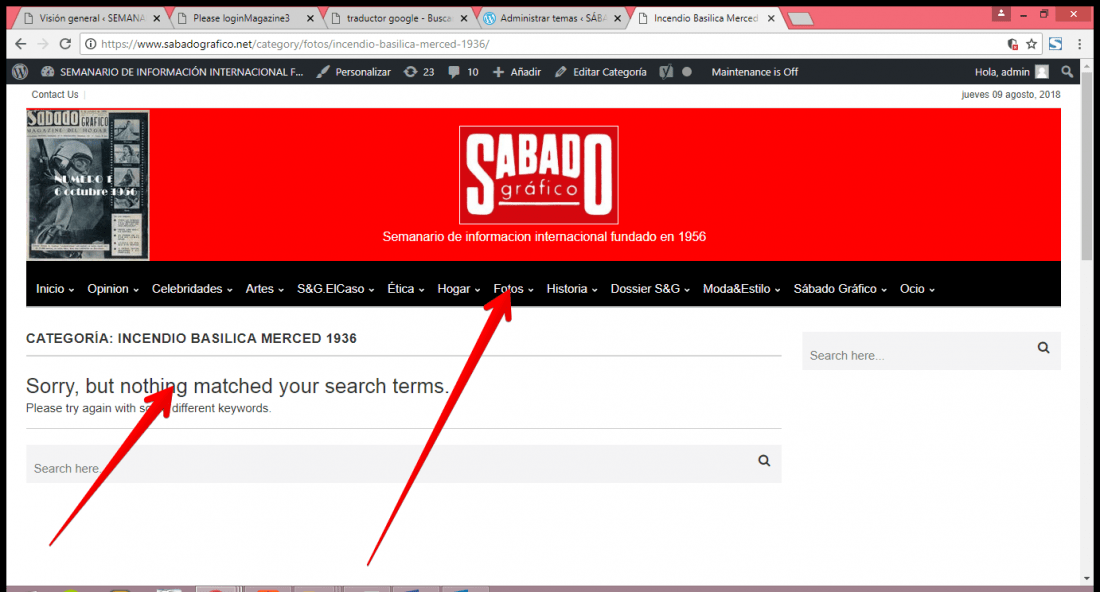
Task: Bookmark this page with the star icon
Action: pos(1031,44)
